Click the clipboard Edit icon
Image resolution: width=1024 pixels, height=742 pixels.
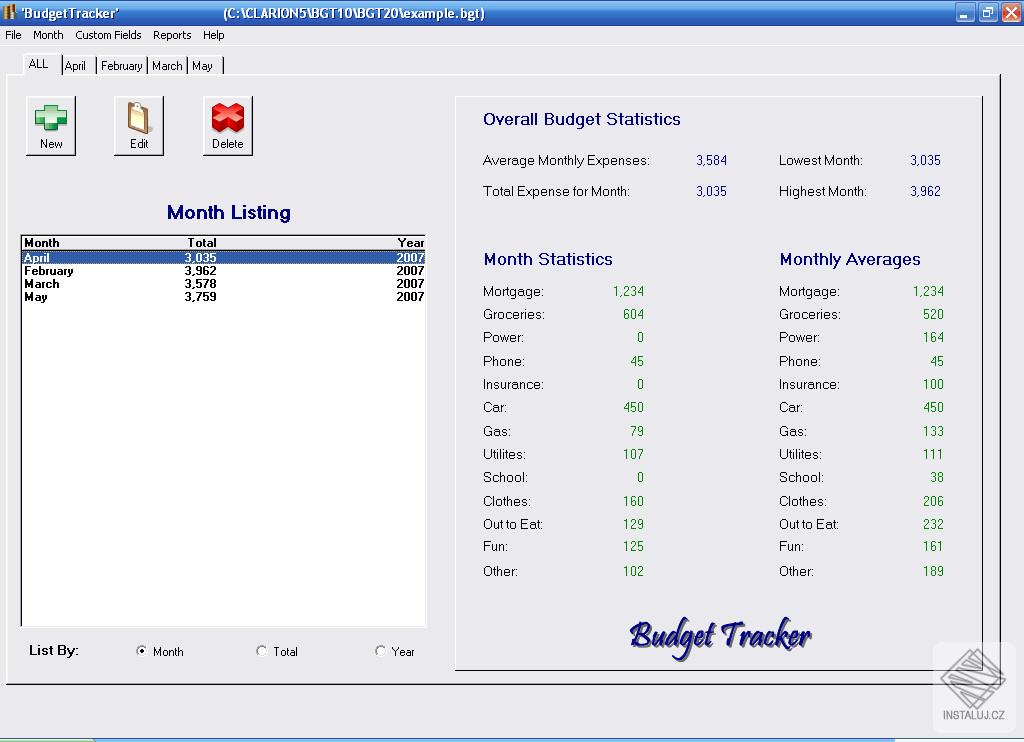pos(139,119)
